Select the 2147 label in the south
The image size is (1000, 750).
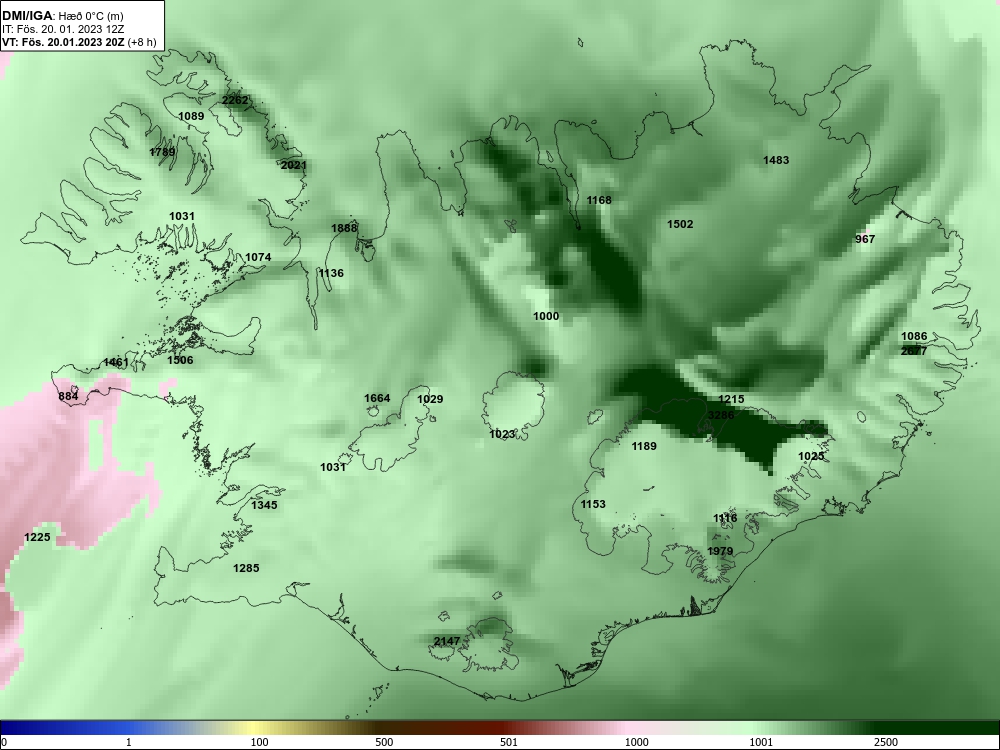tap(447, 641)
